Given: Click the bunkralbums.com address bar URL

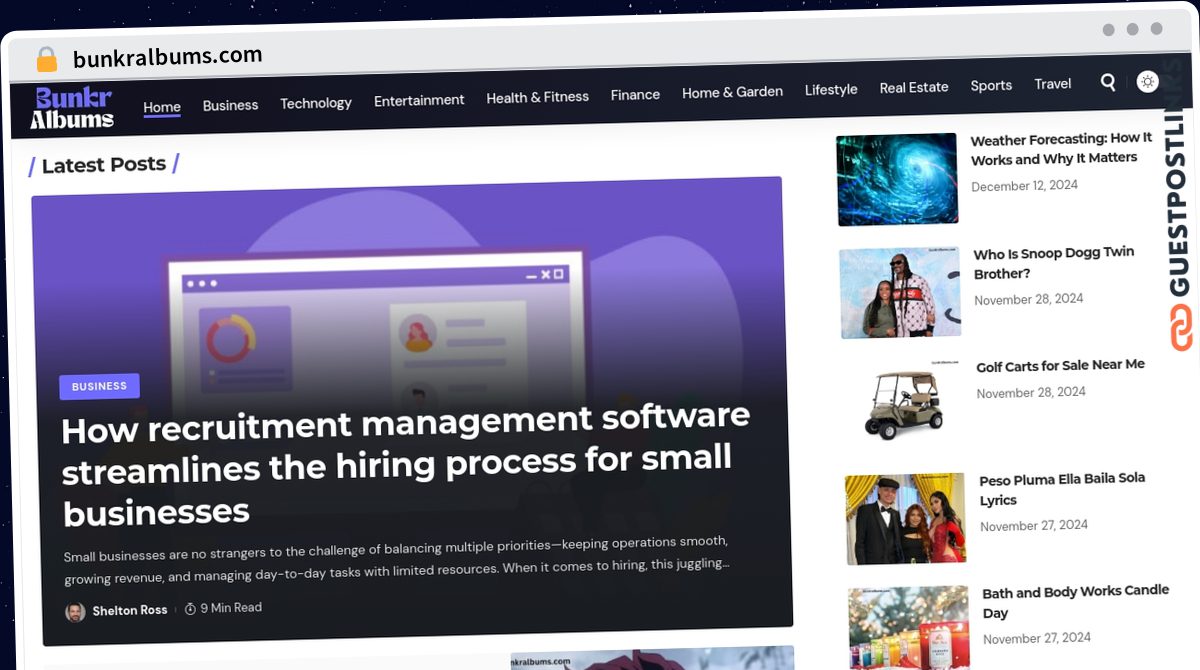Looking at the screenshot, I should (x=168, y=58).
